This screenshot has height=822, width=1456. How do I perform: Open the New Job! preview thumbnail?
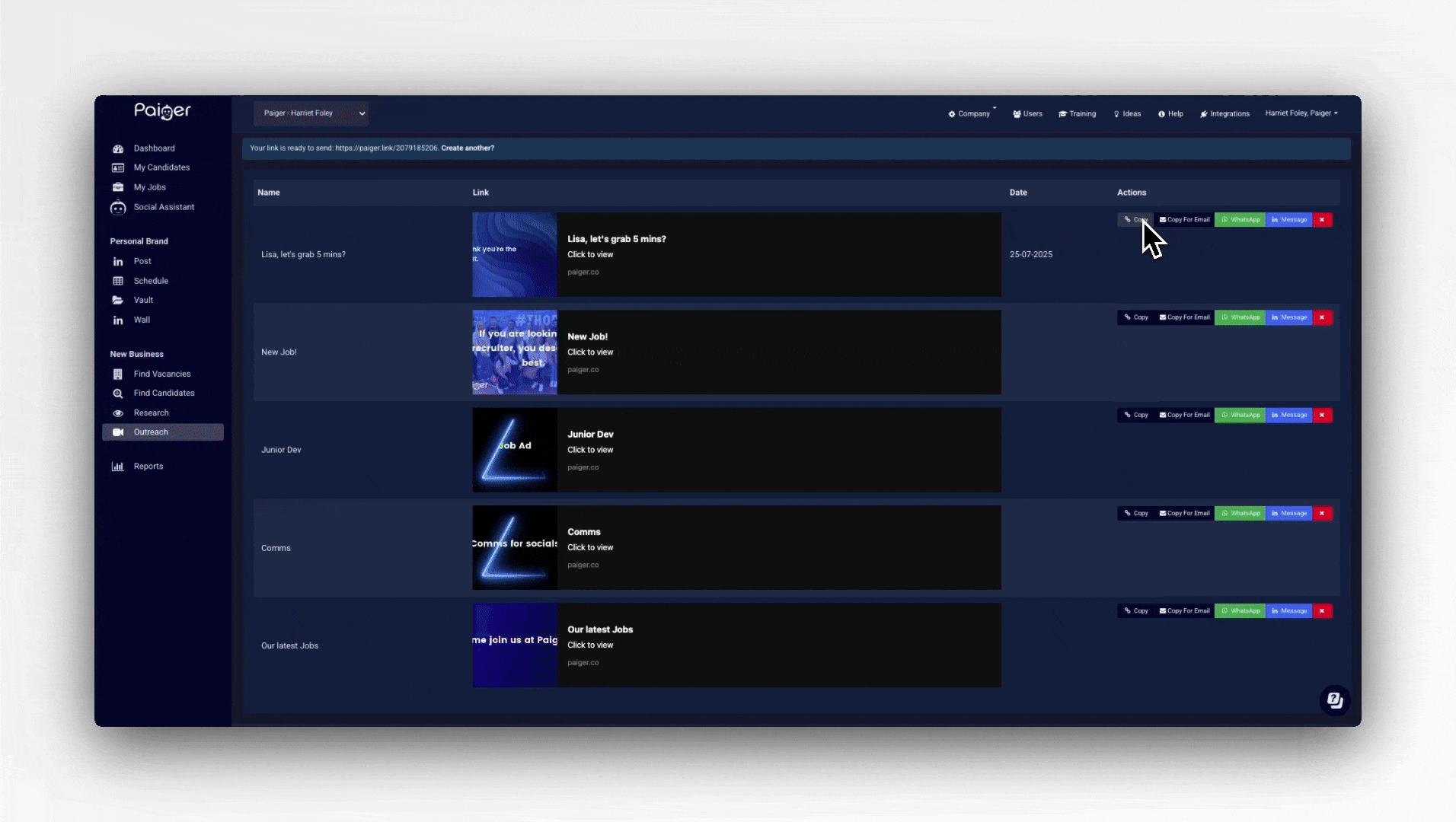point(515,352)
